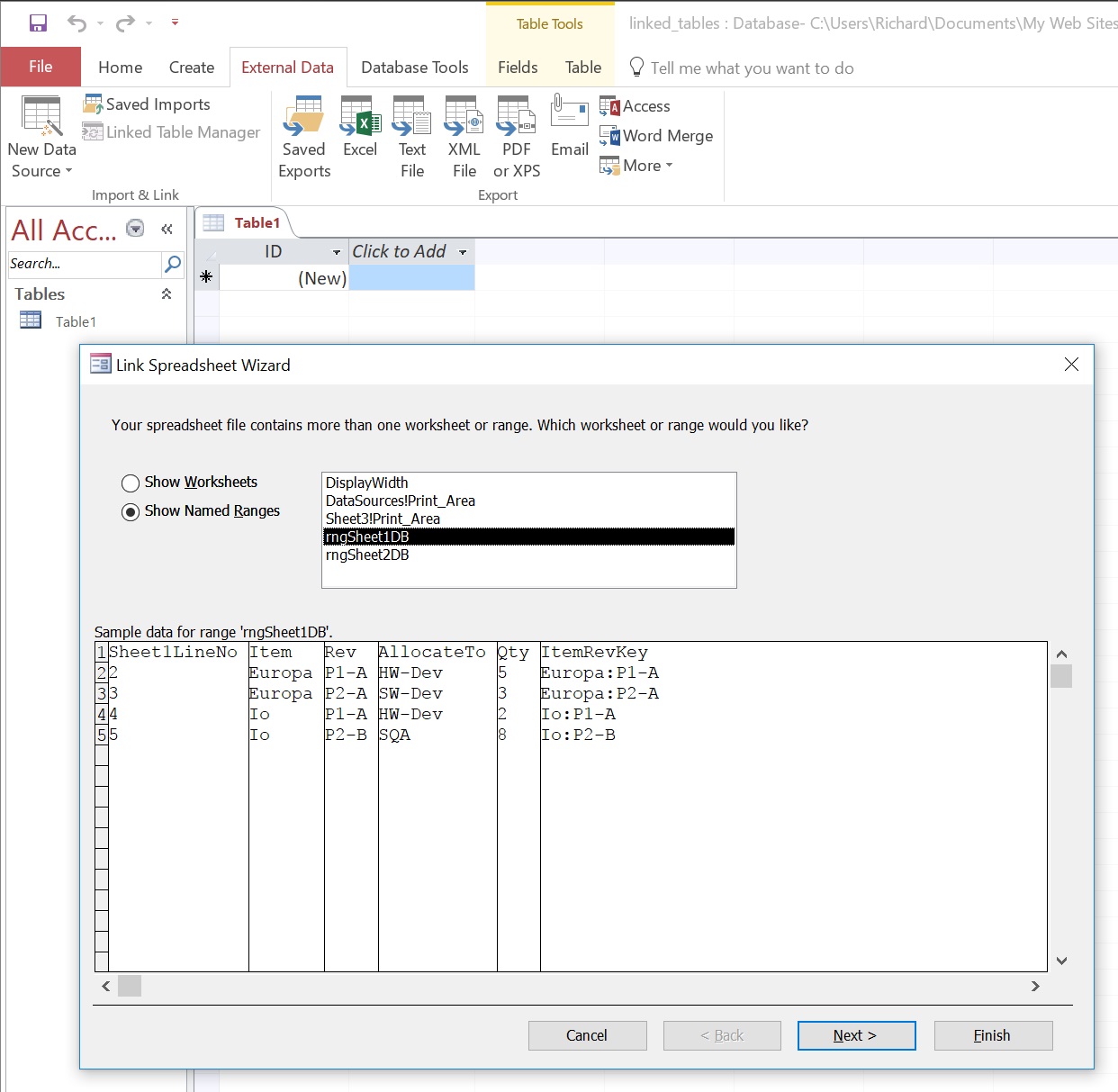The height and width of the screenshot is (1092, 1118).
Task: Click the Europa:P1-A cell in sample data
Action: (600, 673)
